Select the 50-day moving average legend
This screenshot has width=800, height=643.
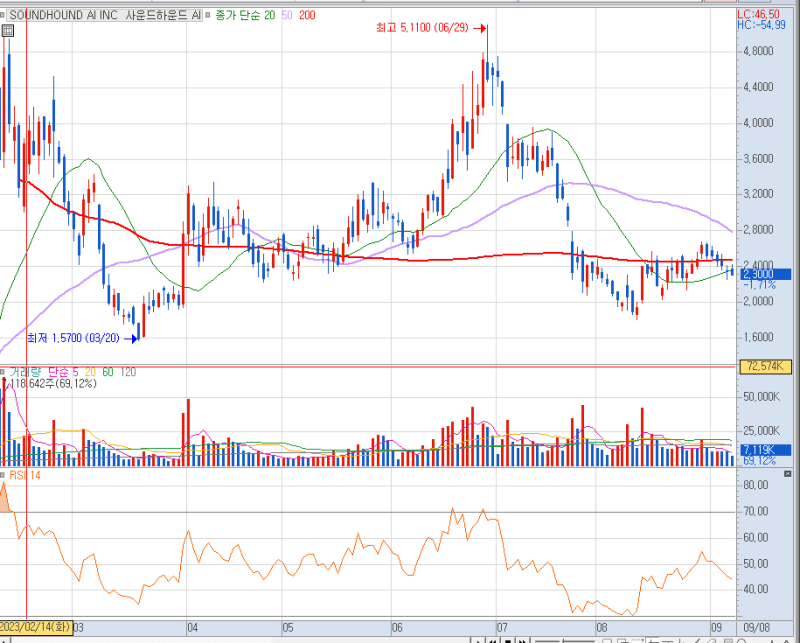(x=287, y=16)
